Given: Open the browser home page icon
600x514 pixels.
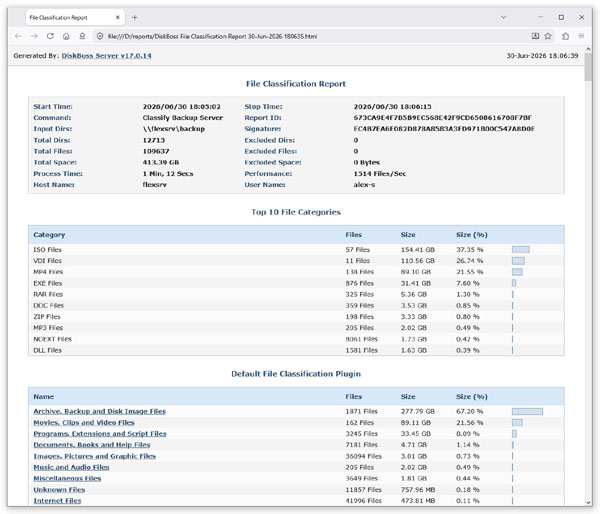Looking at the screenshot, I should (x=66, y=36).
